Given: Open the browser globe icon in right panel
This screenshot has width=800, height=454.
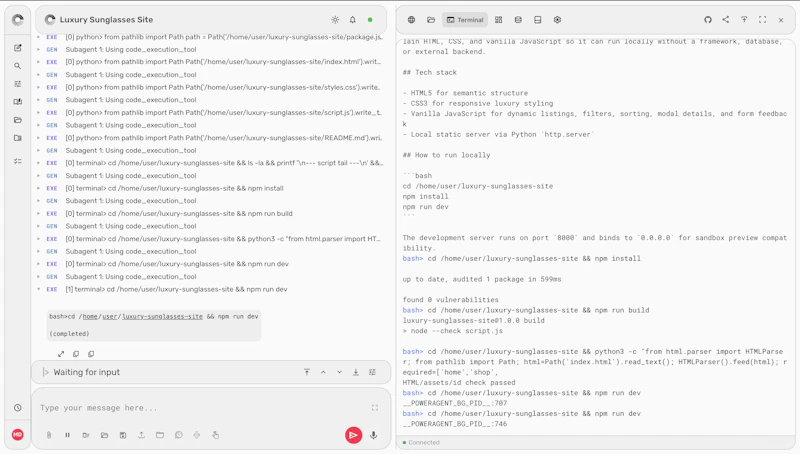Looking at the screenshot, I should pos(411,20).
